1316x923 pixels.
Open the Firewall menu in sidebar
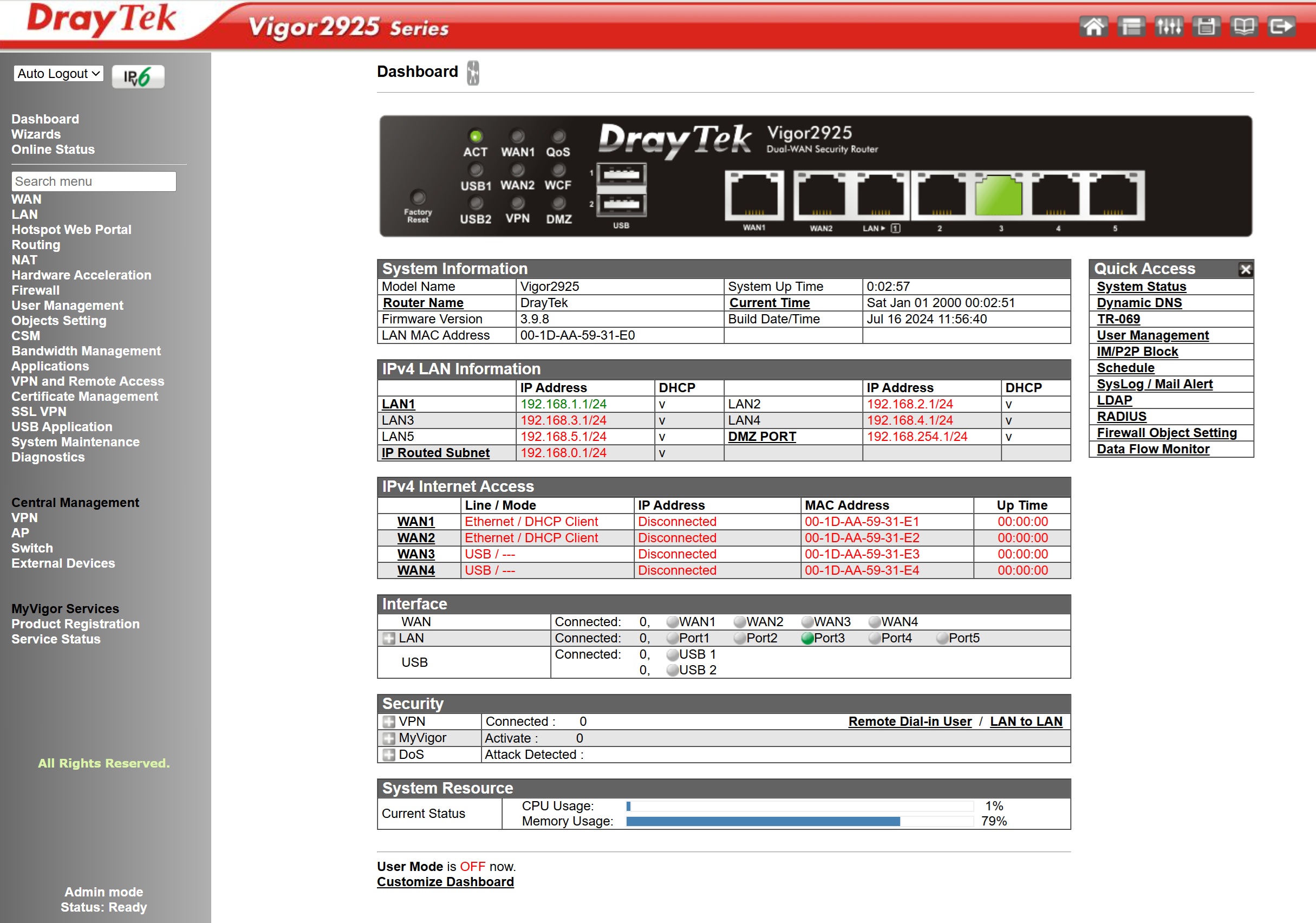(36, 290)
